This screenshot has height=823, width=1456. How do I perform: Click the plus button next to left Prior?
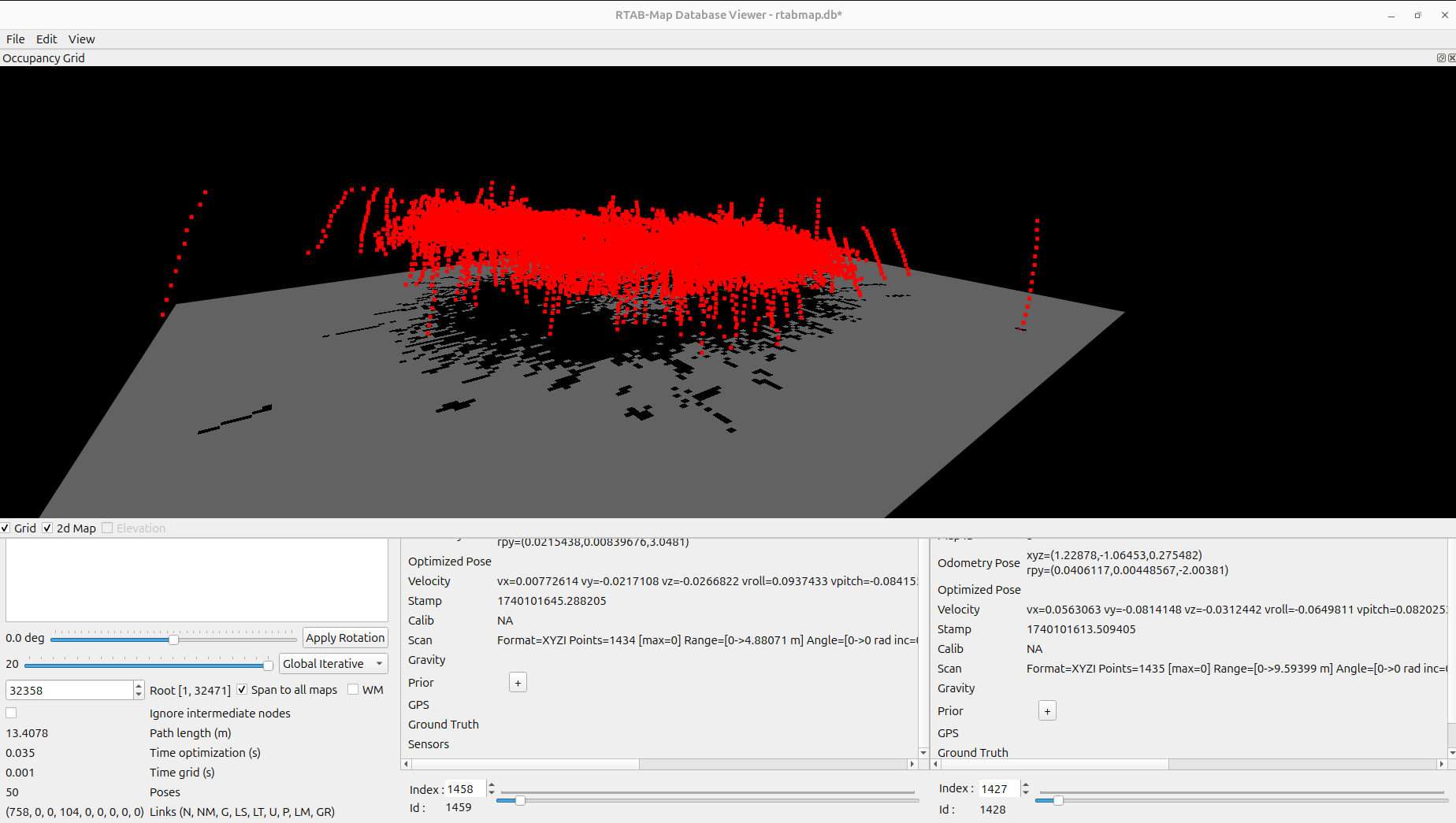tap(518, 683)
